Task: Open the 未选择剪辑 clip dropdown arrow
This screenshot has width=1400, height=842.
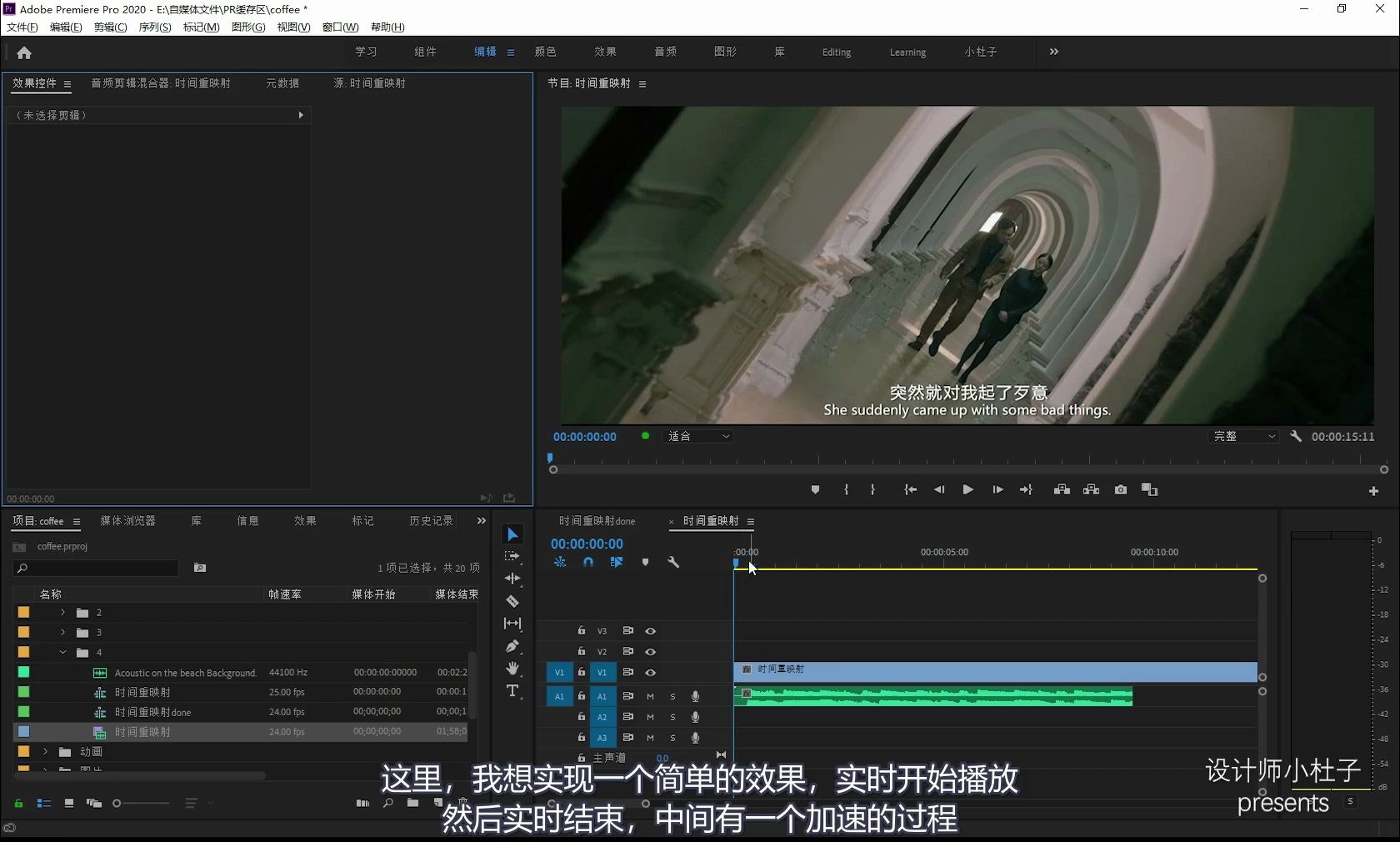Action: [301, 115]
